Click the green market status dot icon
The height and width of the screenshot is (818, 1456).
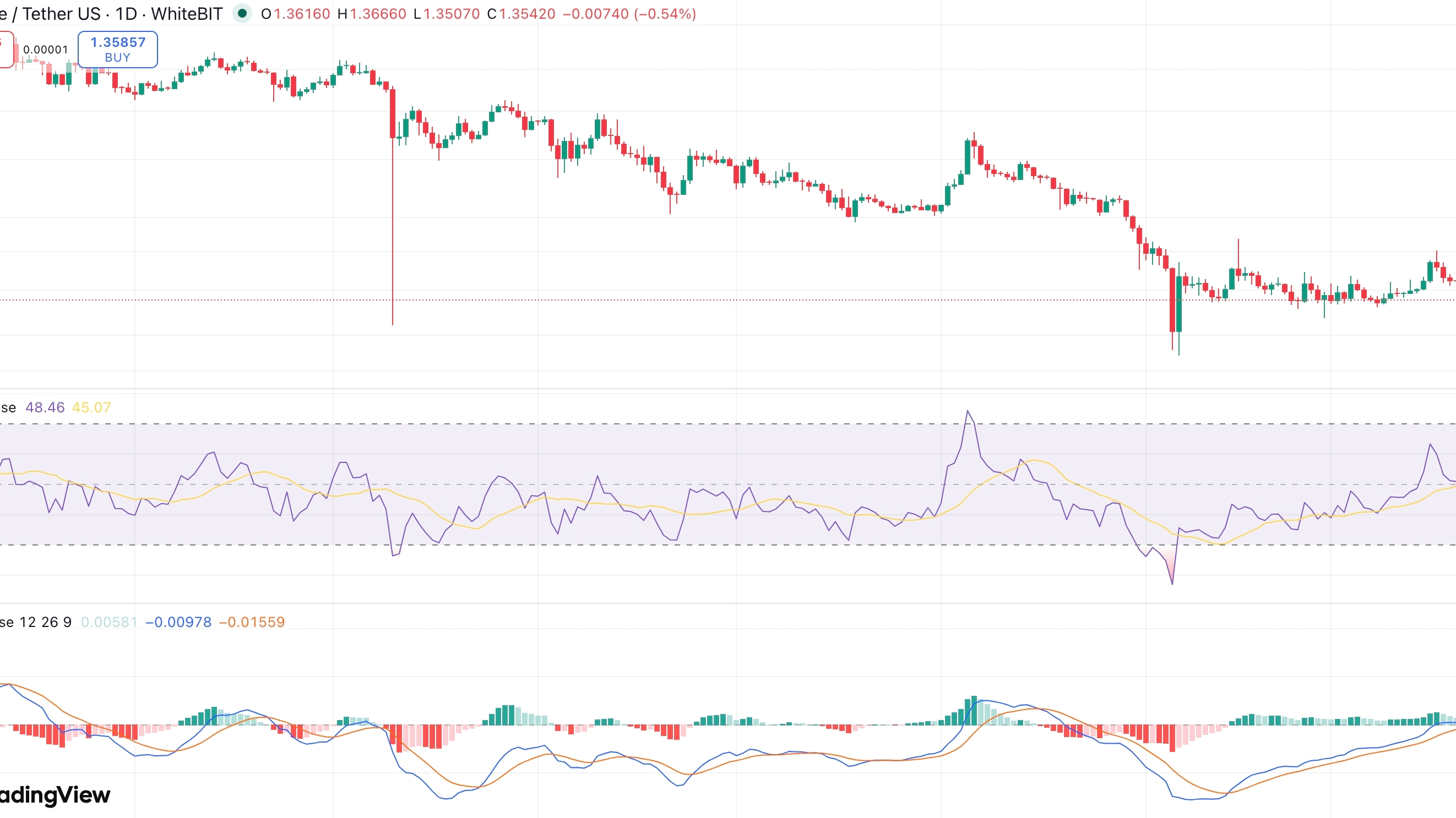(x=242, y=14)
